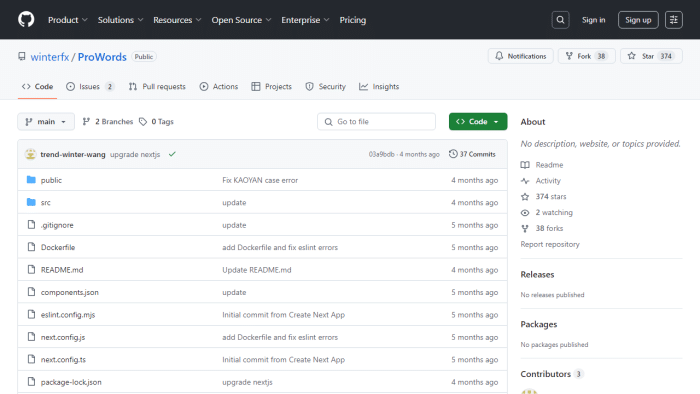Star the ProWords repository
Screen dimensions: 700x394
(651, 56)
